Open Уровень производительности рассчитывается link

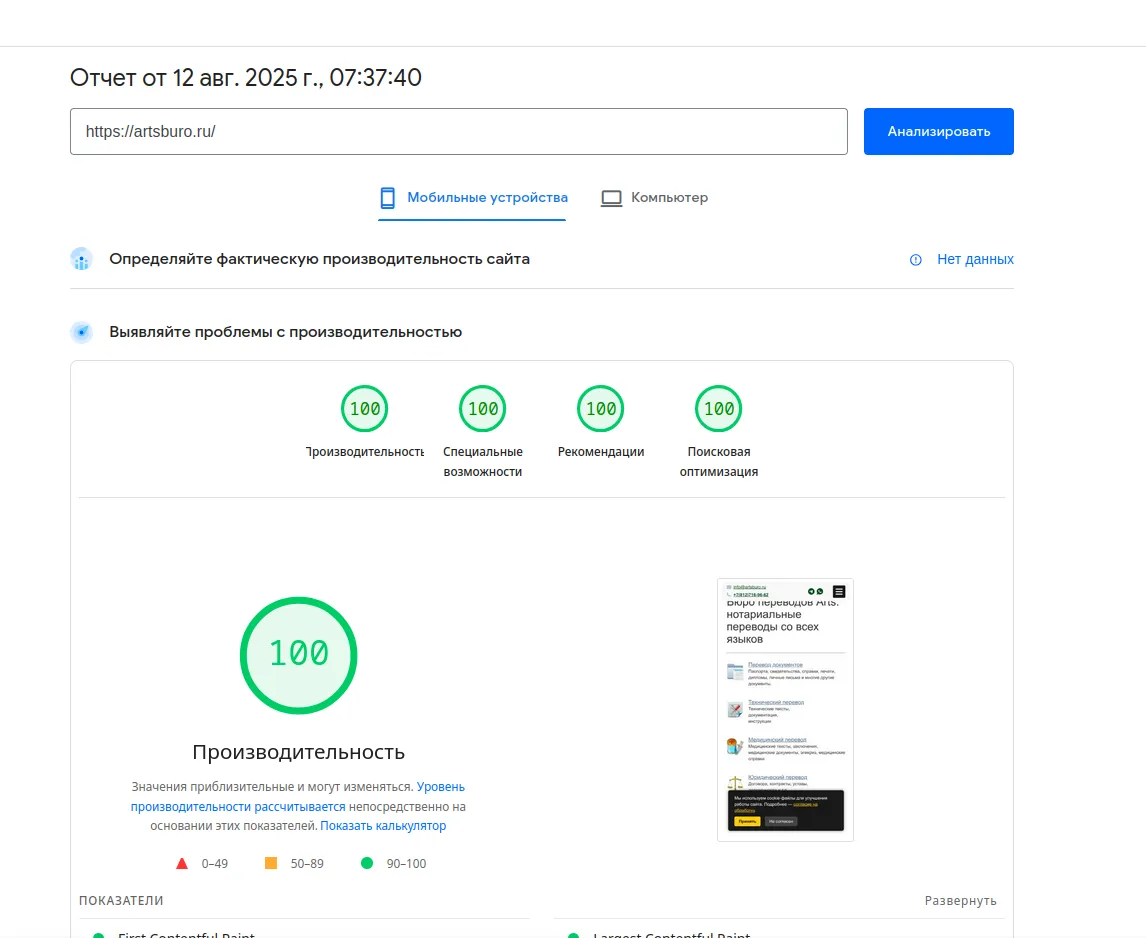point(297,797)
